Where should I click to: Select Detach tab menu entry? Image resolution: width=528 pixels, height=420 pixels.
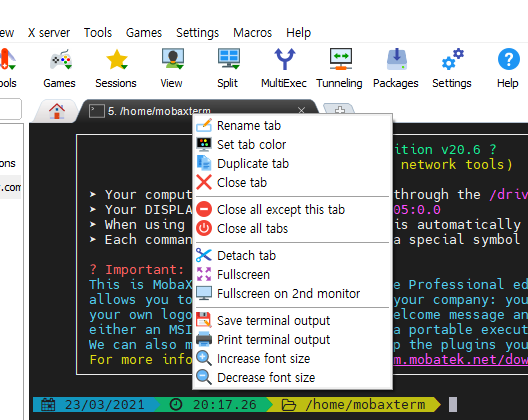click(292, 255)
